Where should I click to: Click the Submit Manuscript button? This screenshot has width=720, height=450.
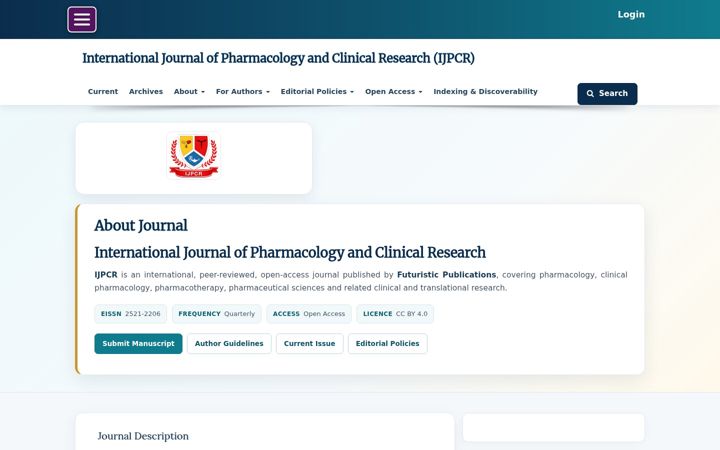[138, 343]
